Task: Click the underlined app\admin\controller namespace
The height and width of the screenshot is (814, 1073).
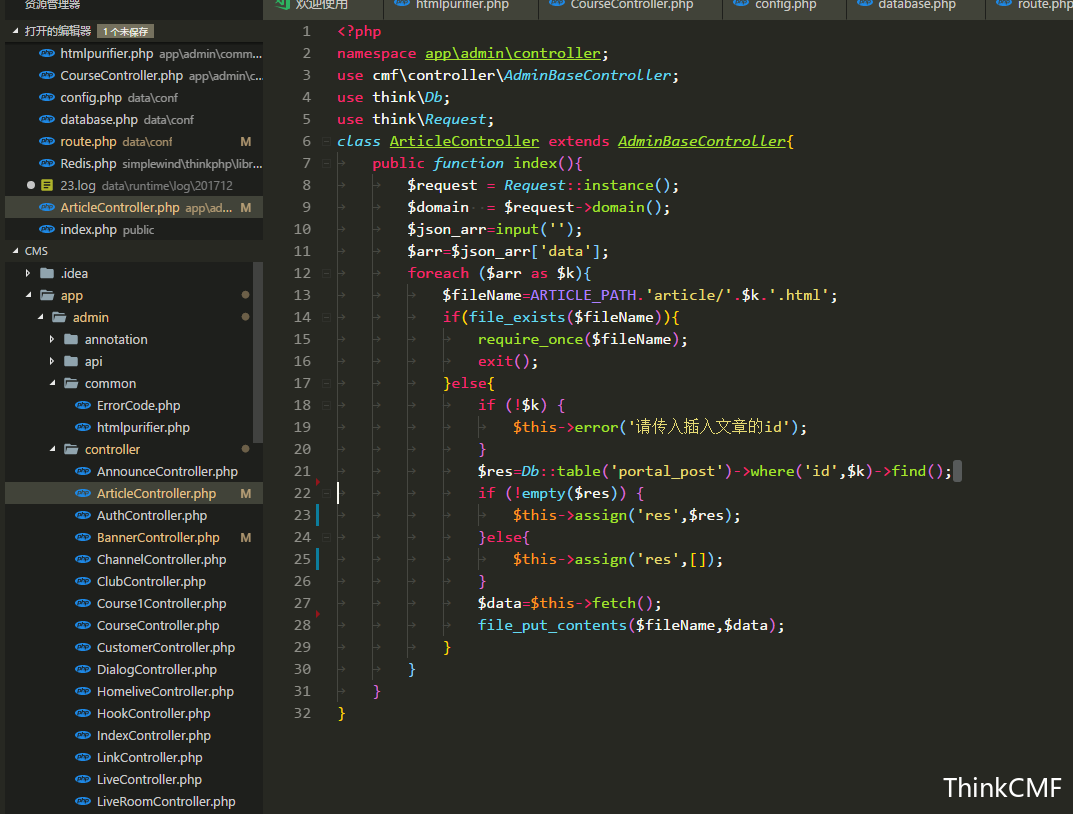Action: [x=513, y=53]
